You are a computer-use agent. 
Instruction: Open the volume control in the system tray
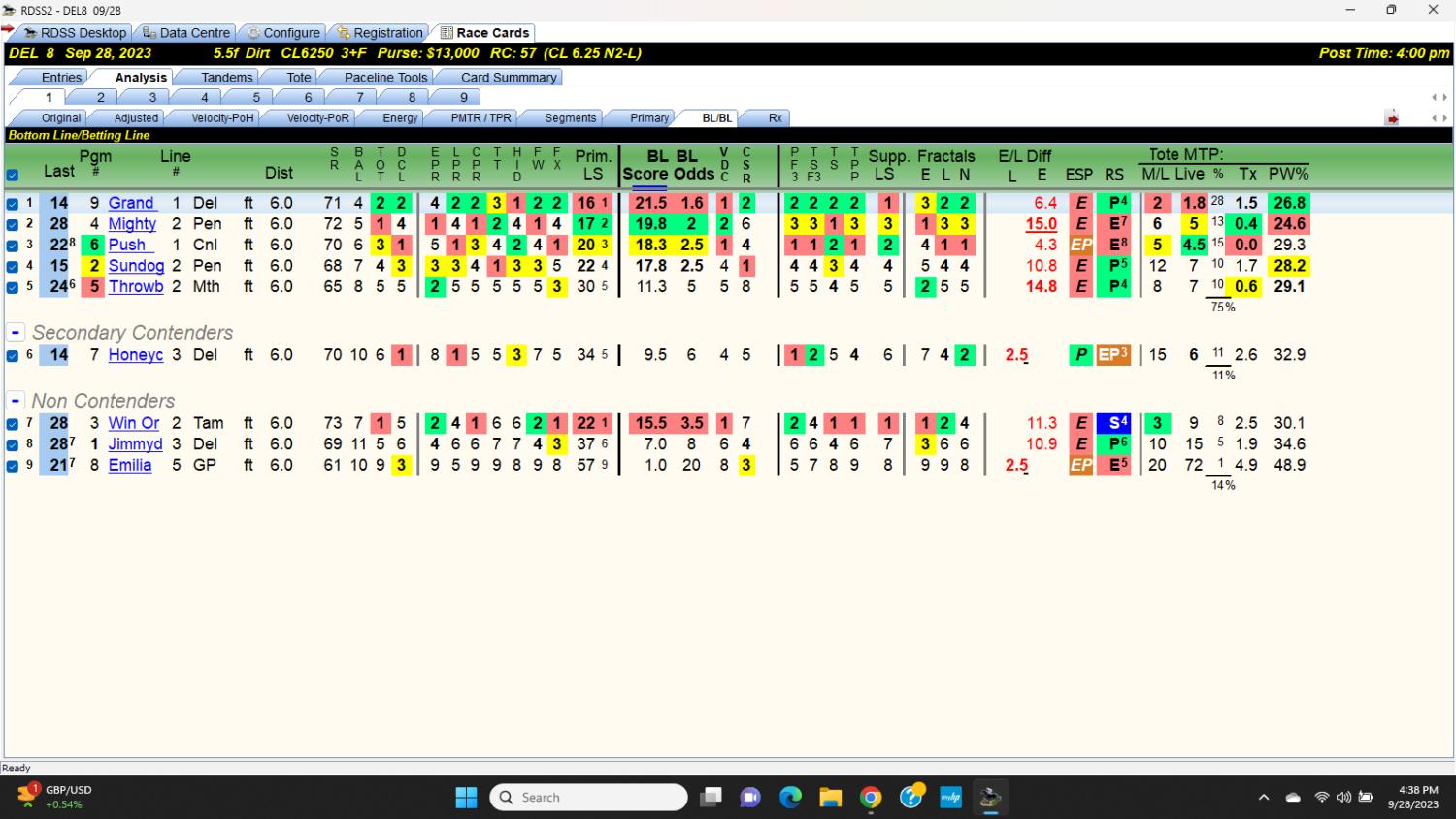click(x=1343, y=798)
